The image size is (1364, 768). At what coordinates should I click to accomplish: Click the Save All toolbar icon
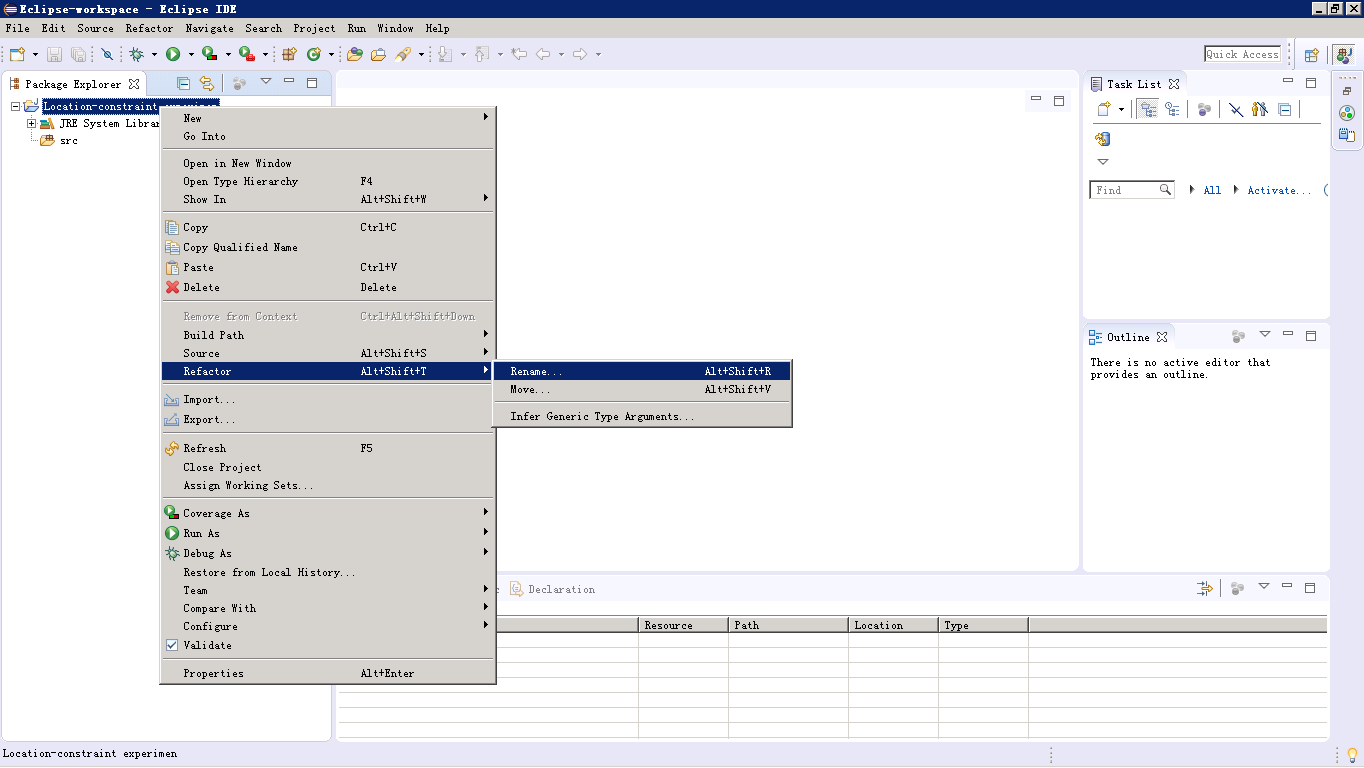click(x=78, y=54)
